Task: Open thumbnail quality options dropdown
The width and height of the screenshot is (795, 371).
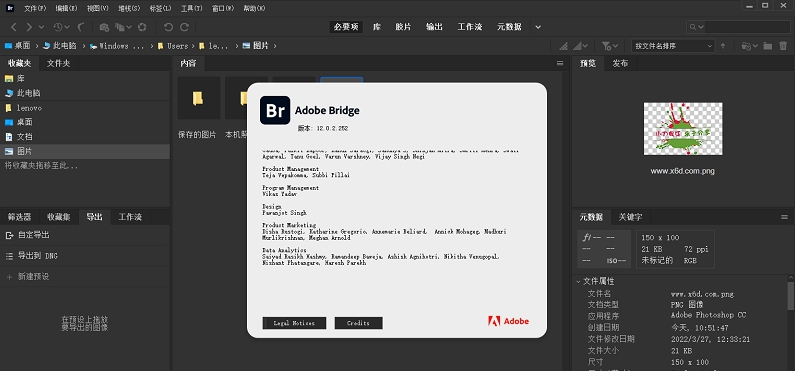Action: (581, 46)
